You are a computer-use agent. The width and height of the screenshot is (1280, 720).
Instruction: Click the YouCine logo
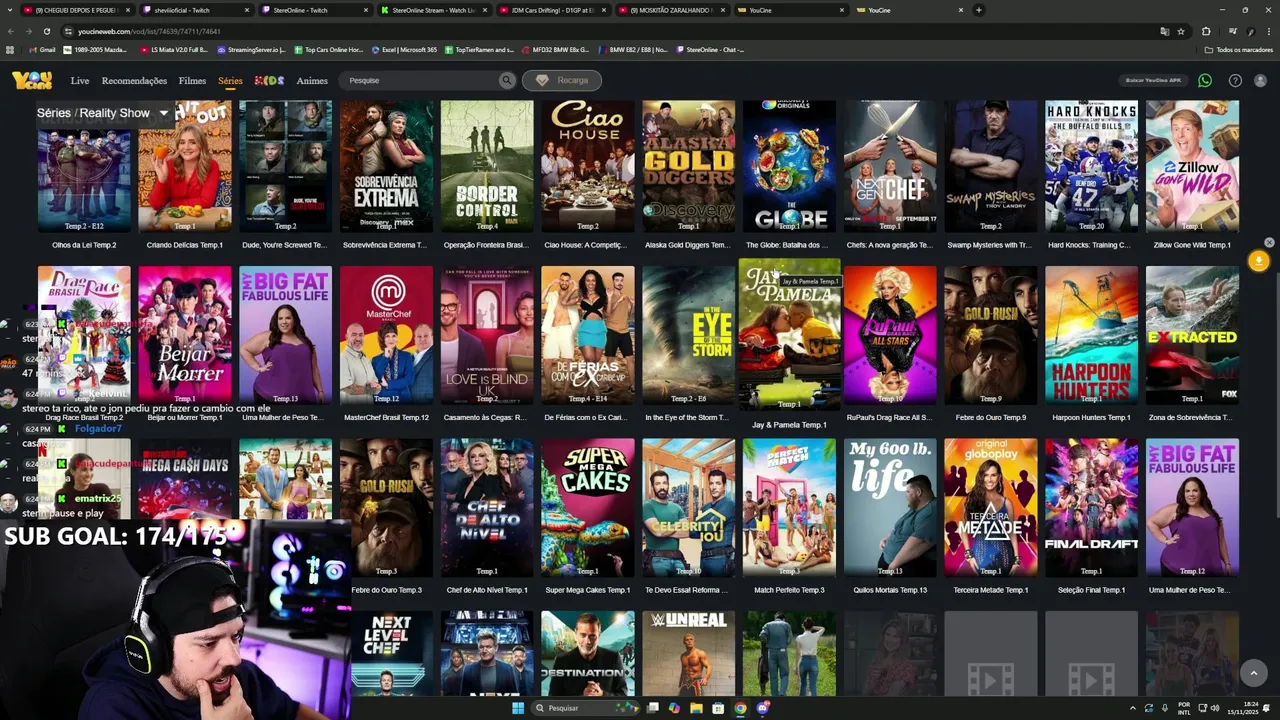click(x=32, y=80)
